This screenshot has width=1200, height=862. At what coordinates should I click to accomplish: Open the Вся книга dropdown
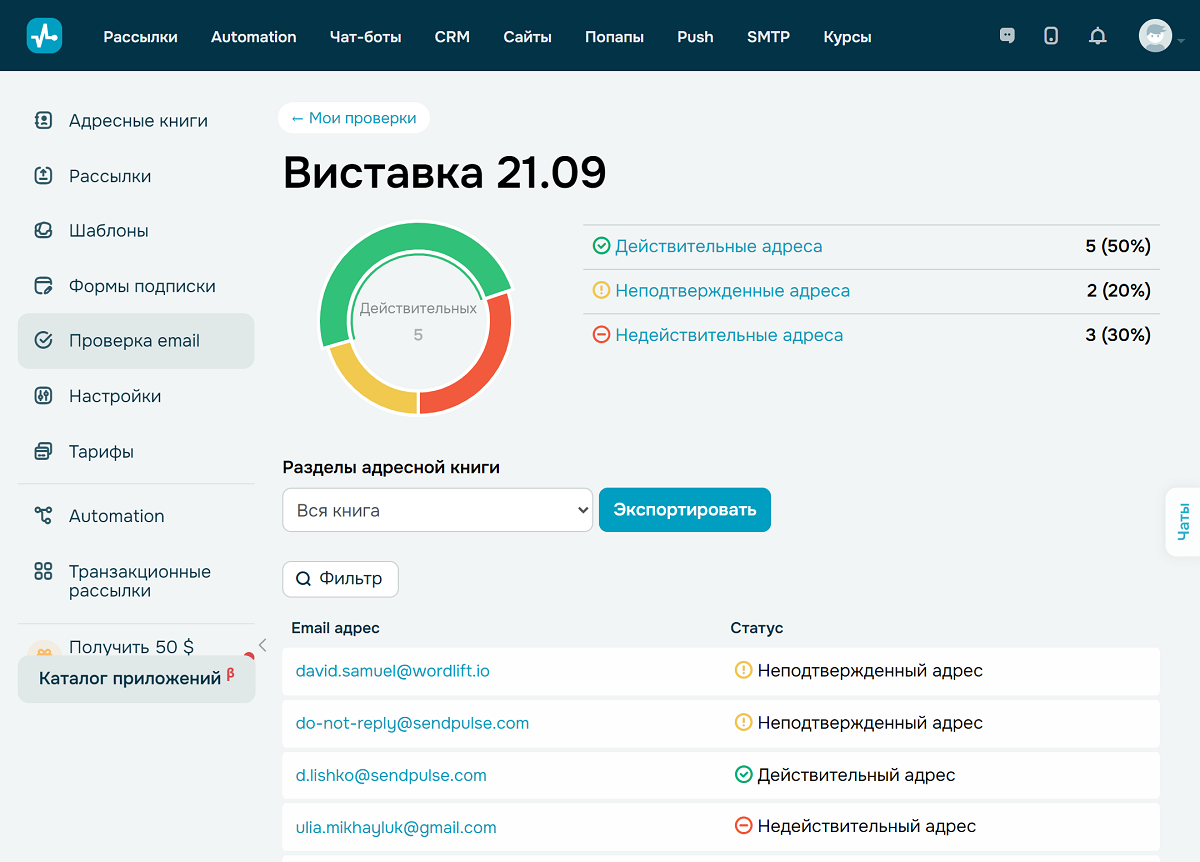437,509
